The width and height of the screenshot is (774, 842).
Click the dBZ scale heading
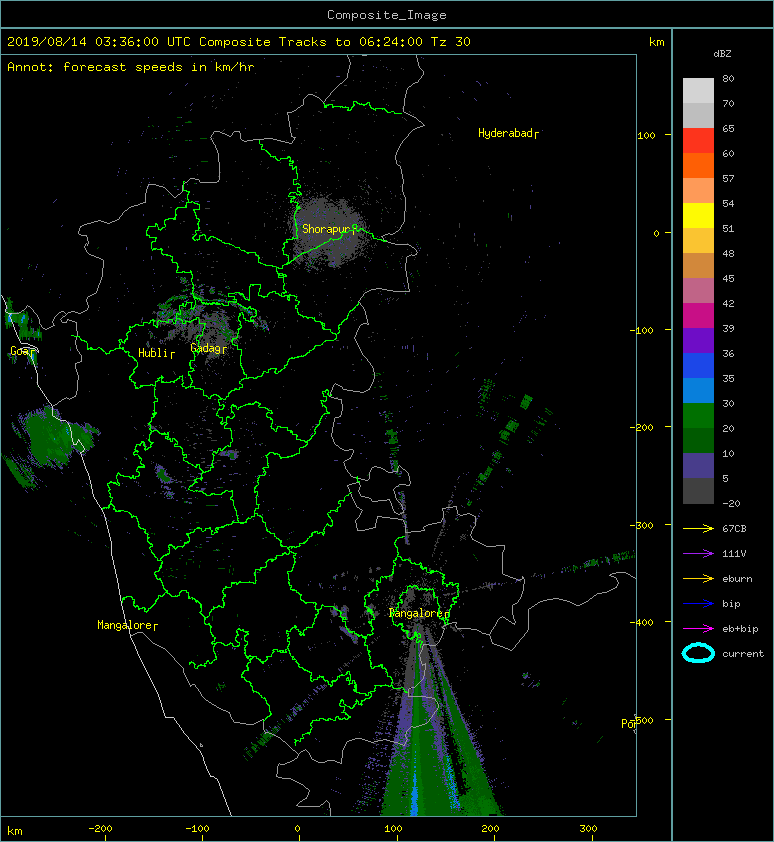coord(722,54)
